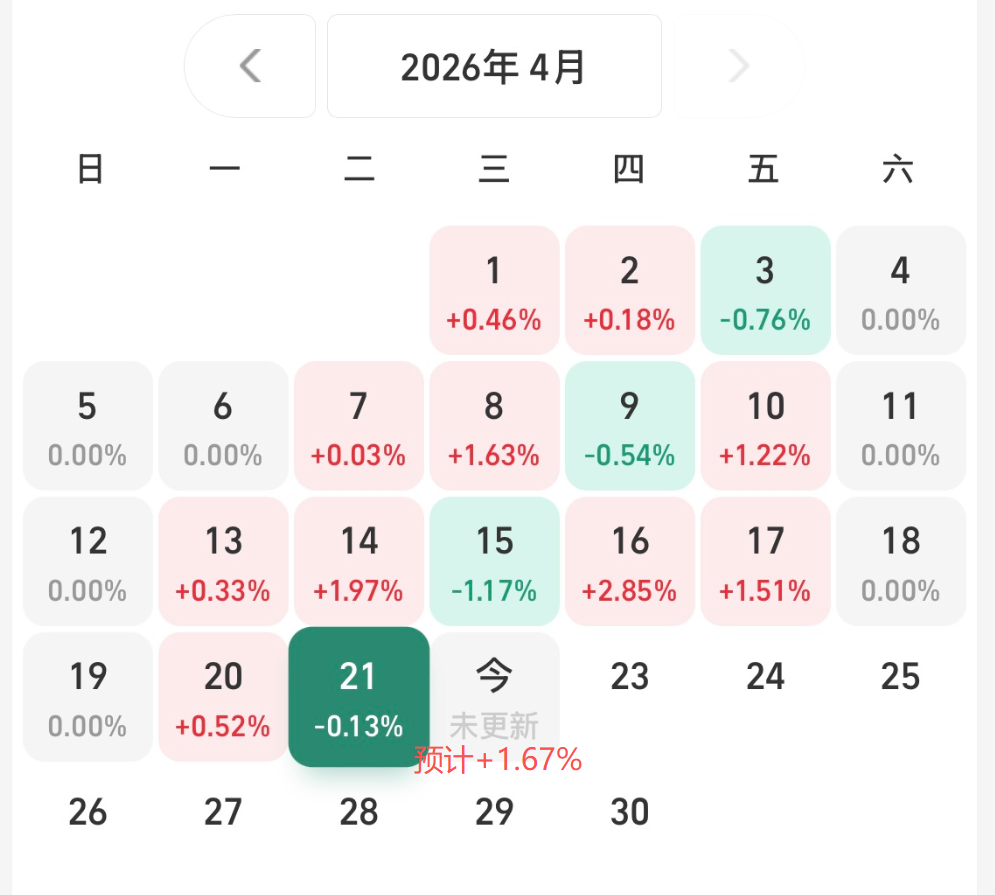Select April 28 in the calendar
Screen dimensions: 995x895
359,812
